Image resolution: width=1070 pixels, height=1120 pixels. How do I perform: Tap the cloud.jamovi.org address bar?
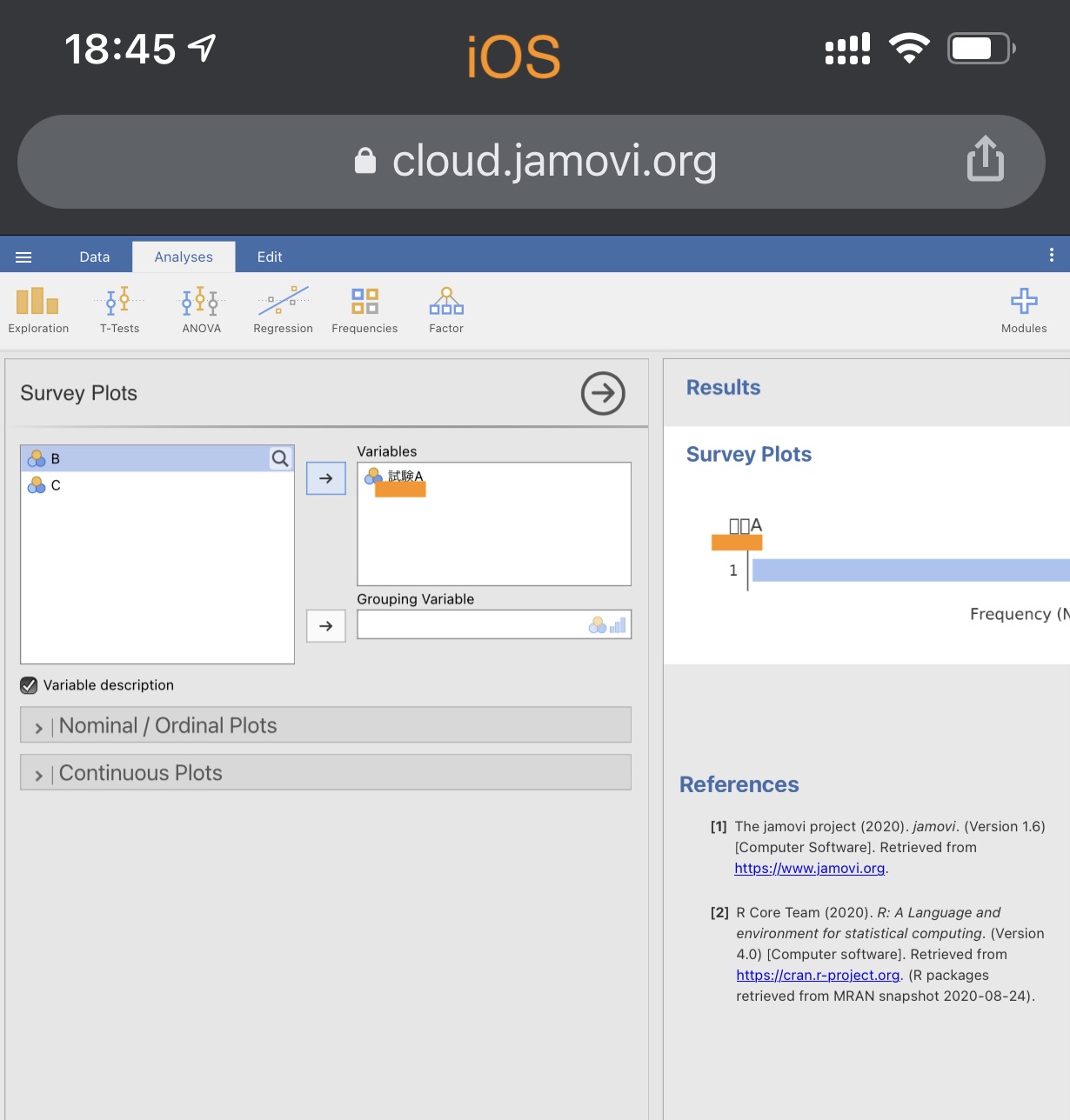[x=531, y=162]
